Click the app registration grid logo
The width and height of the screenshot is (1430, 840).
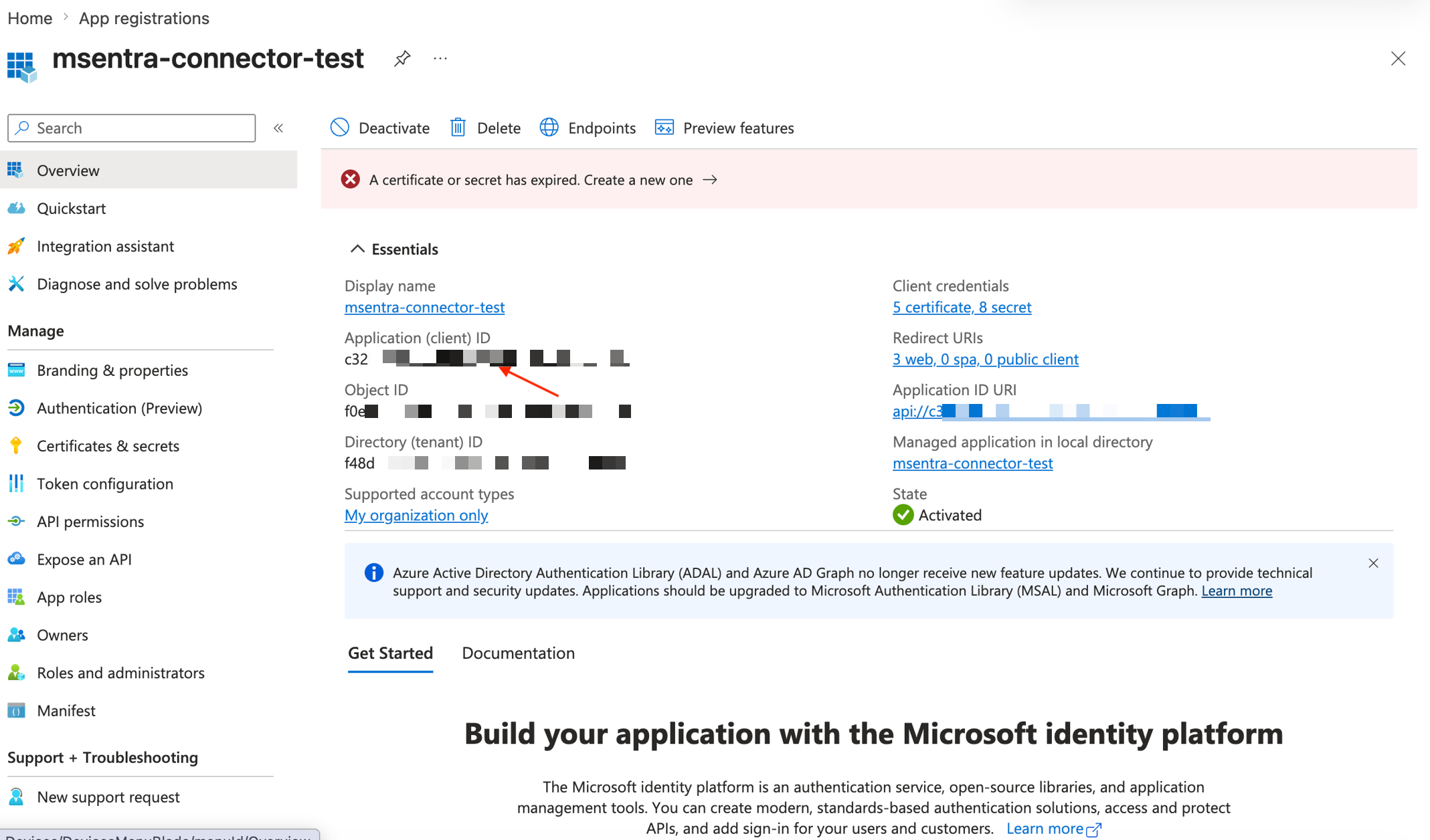point(21,67)
